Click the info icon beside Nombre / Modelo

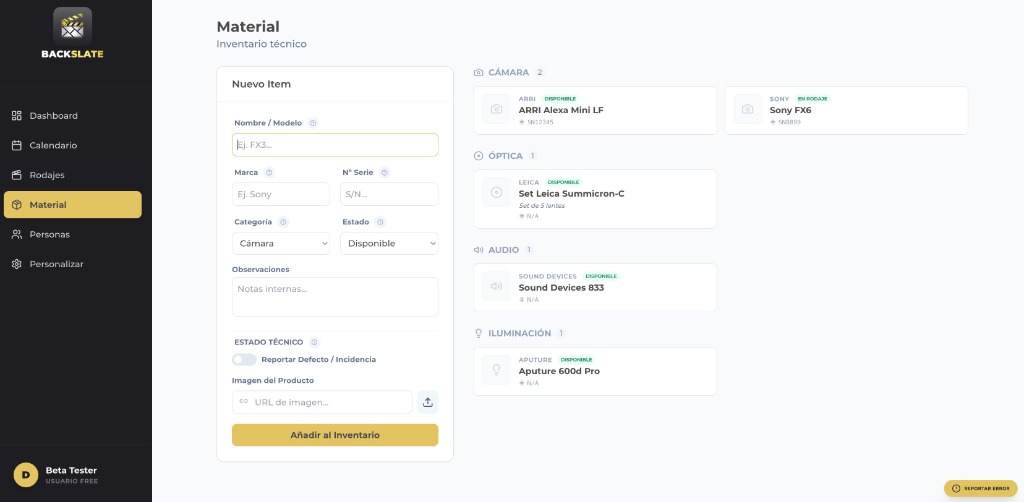313,123
